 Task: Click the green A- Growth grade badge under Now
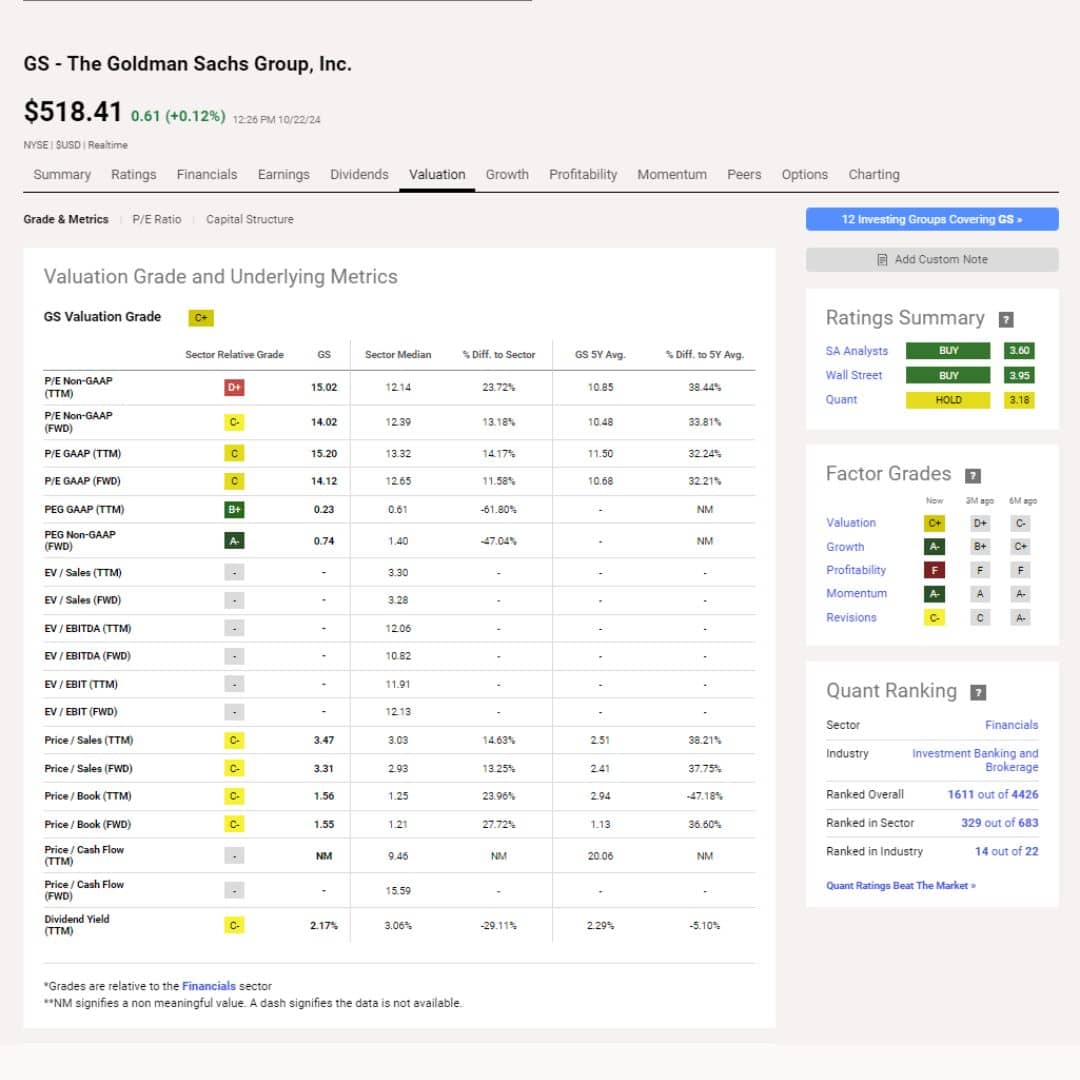pyautogui.click(x=934, y=547)
